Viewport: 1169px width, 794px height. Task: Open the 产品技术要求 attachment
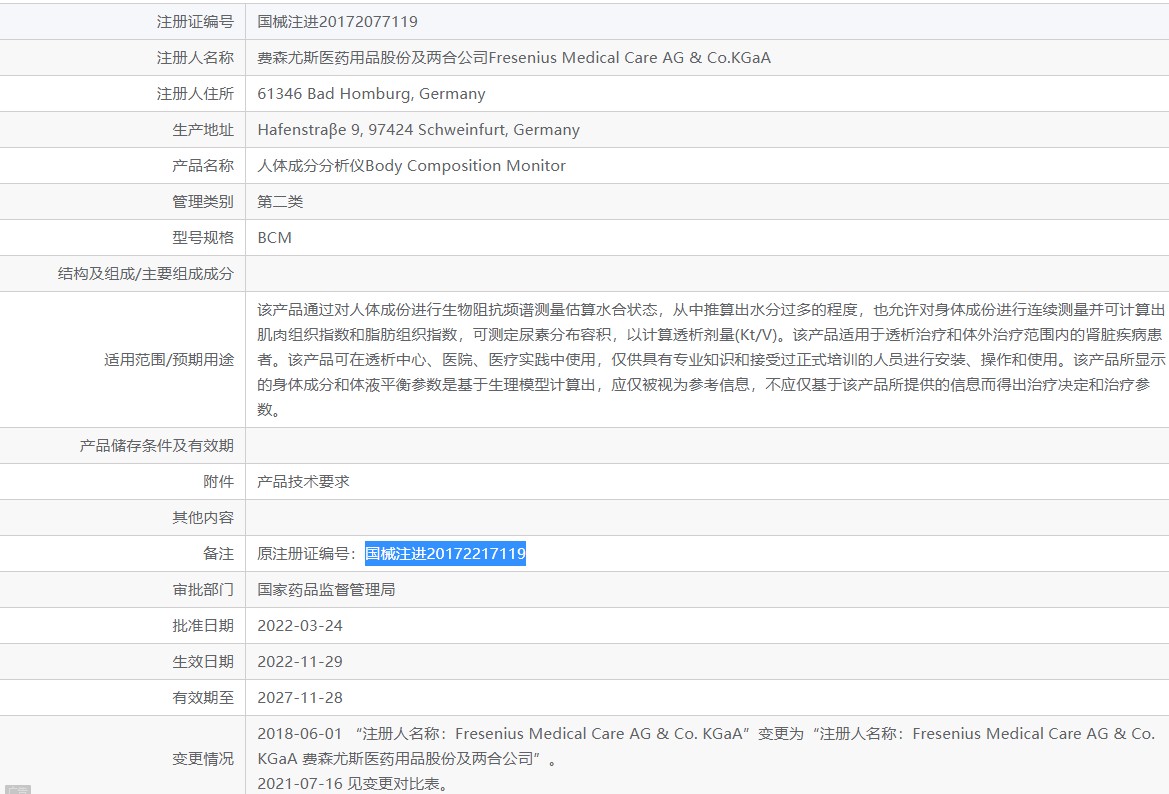[303, 482]
